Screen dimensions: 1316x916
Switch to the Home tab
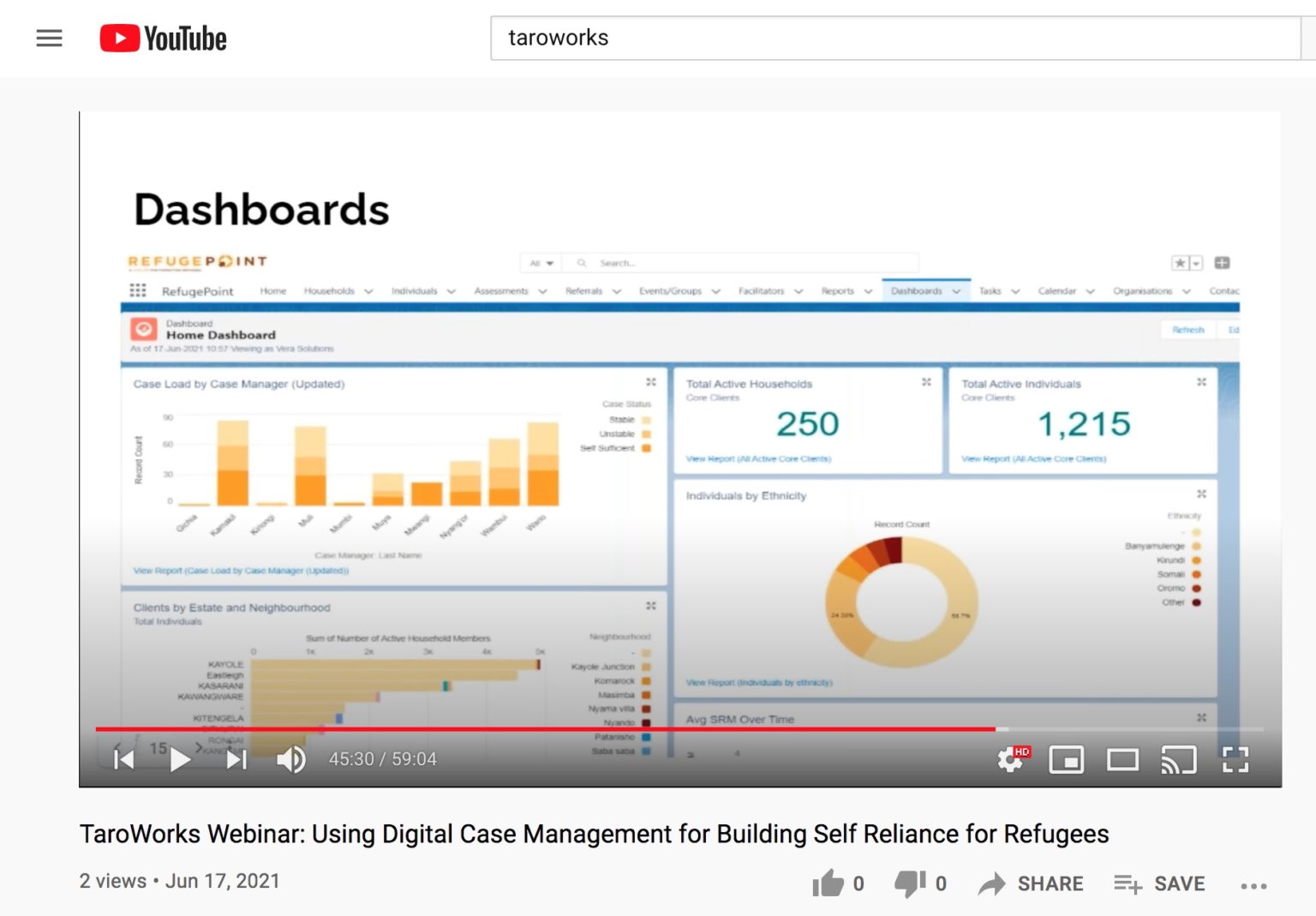click(x=272, y=290)
